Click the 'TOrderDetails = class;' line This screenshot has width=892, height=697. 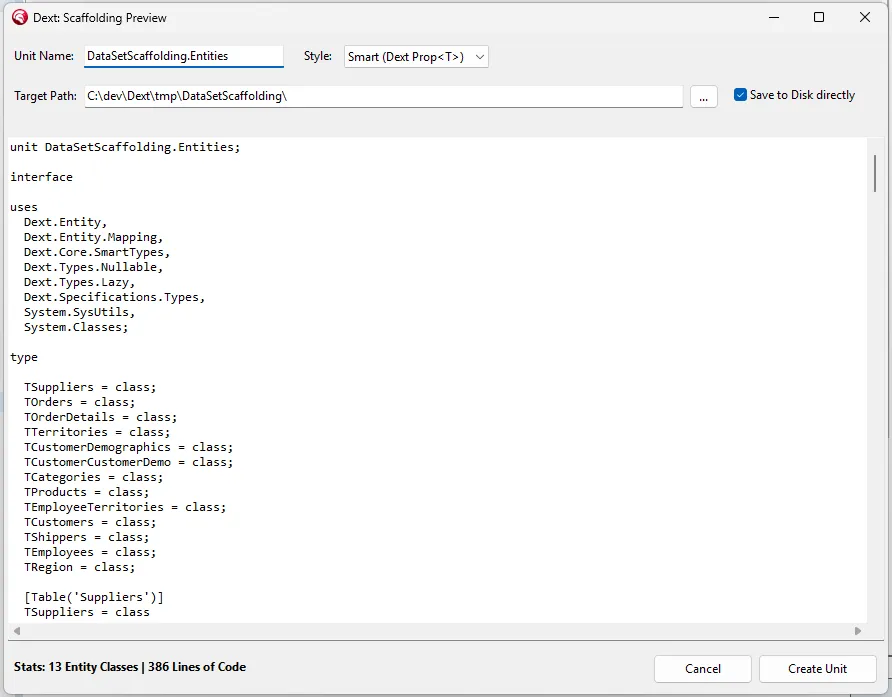(x=101, y=417)
